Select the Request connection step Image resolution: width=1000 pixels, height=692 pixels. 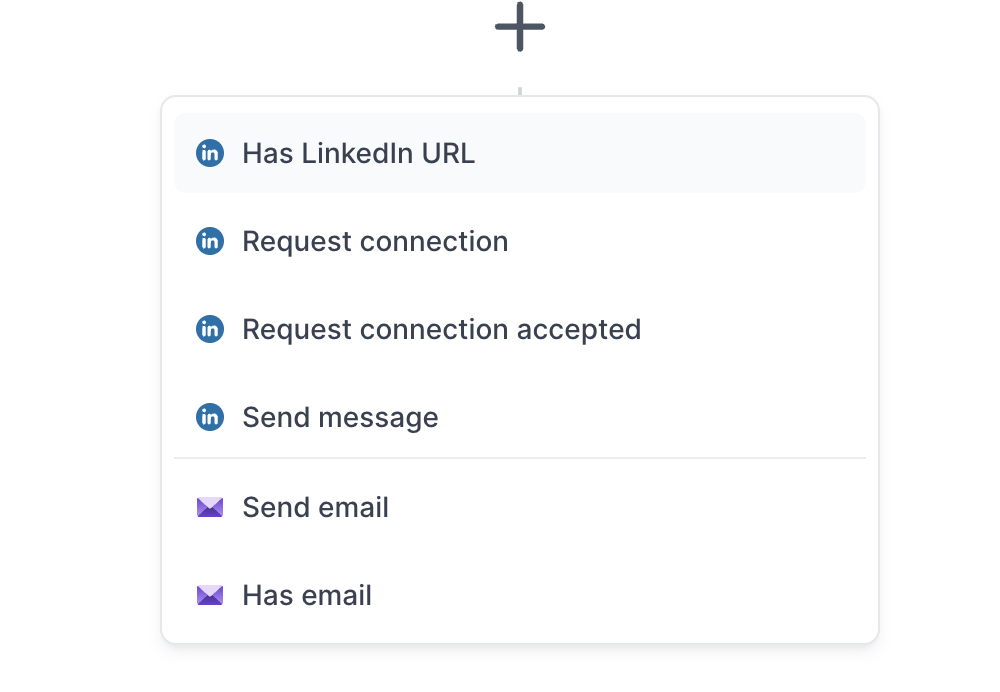[520, 241]
